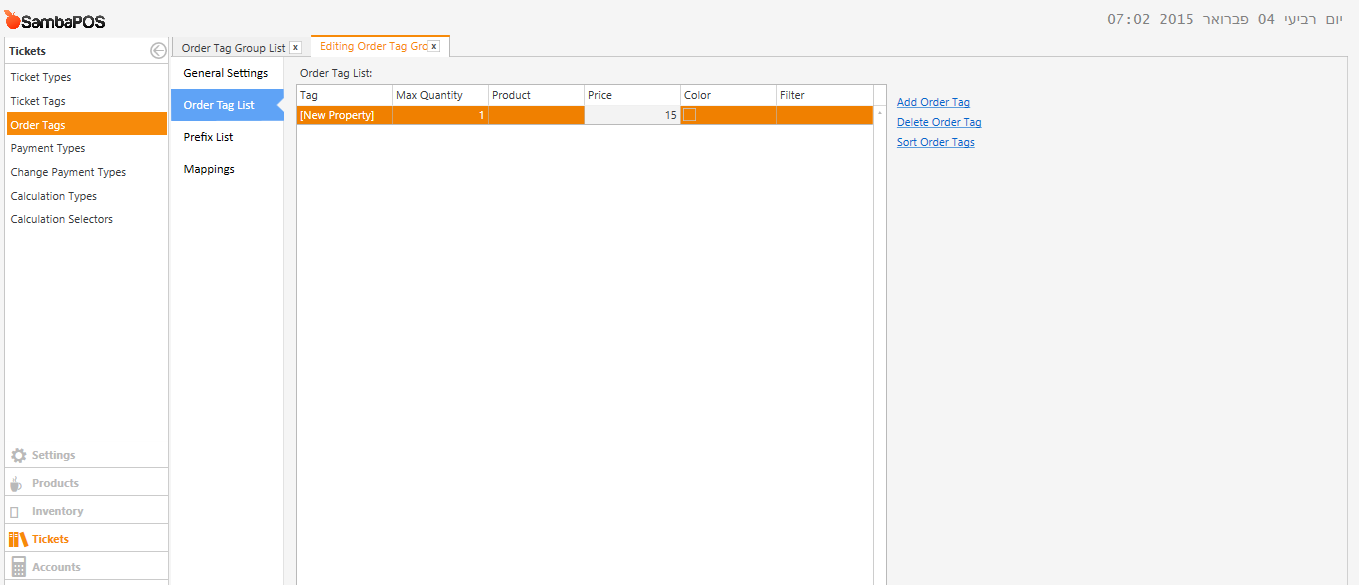Select the General Settings section
Image resolution: width=1359 pixels, height=585 pixels.
click(x=226, y=73)
